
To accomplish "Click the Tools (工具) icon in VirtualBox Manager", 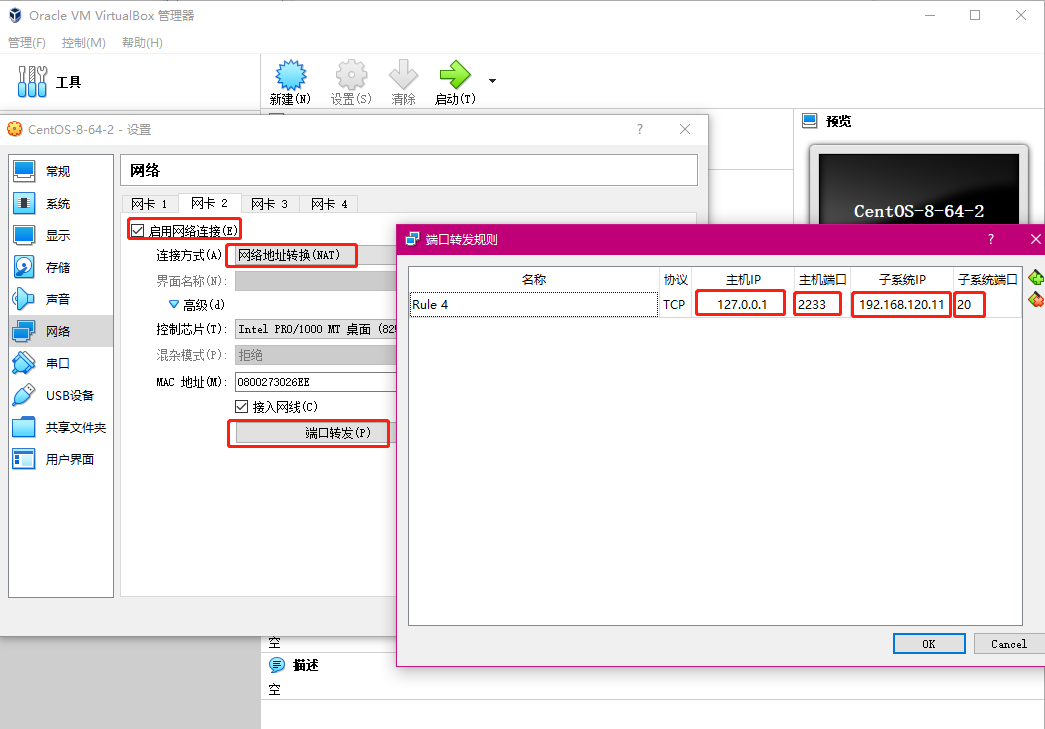I will pos(32,82).
